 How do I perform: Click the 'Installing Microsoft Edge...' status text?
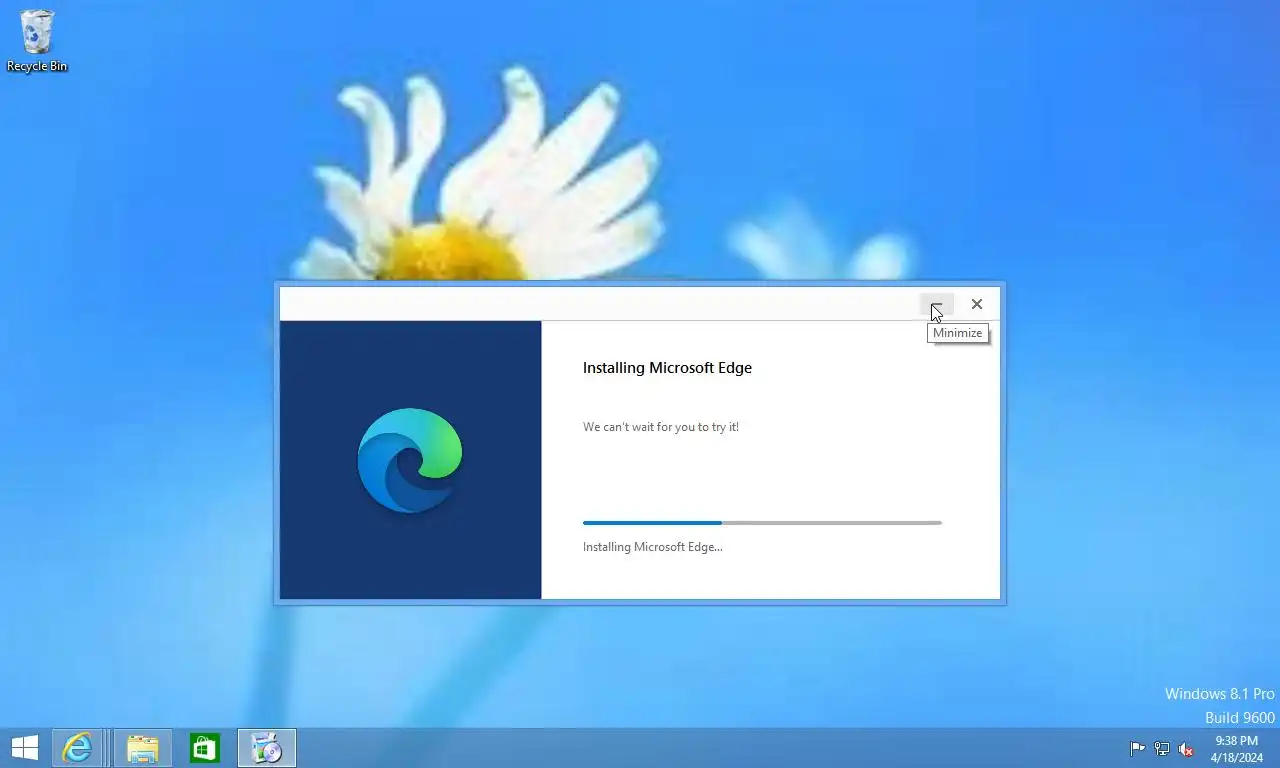coord(652,547)
